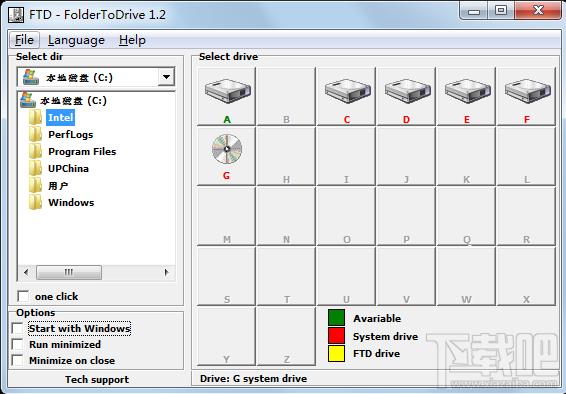Toggle the Run minimized checkbox
Viewport: 566px width, 394px height.
click(17, 344)
